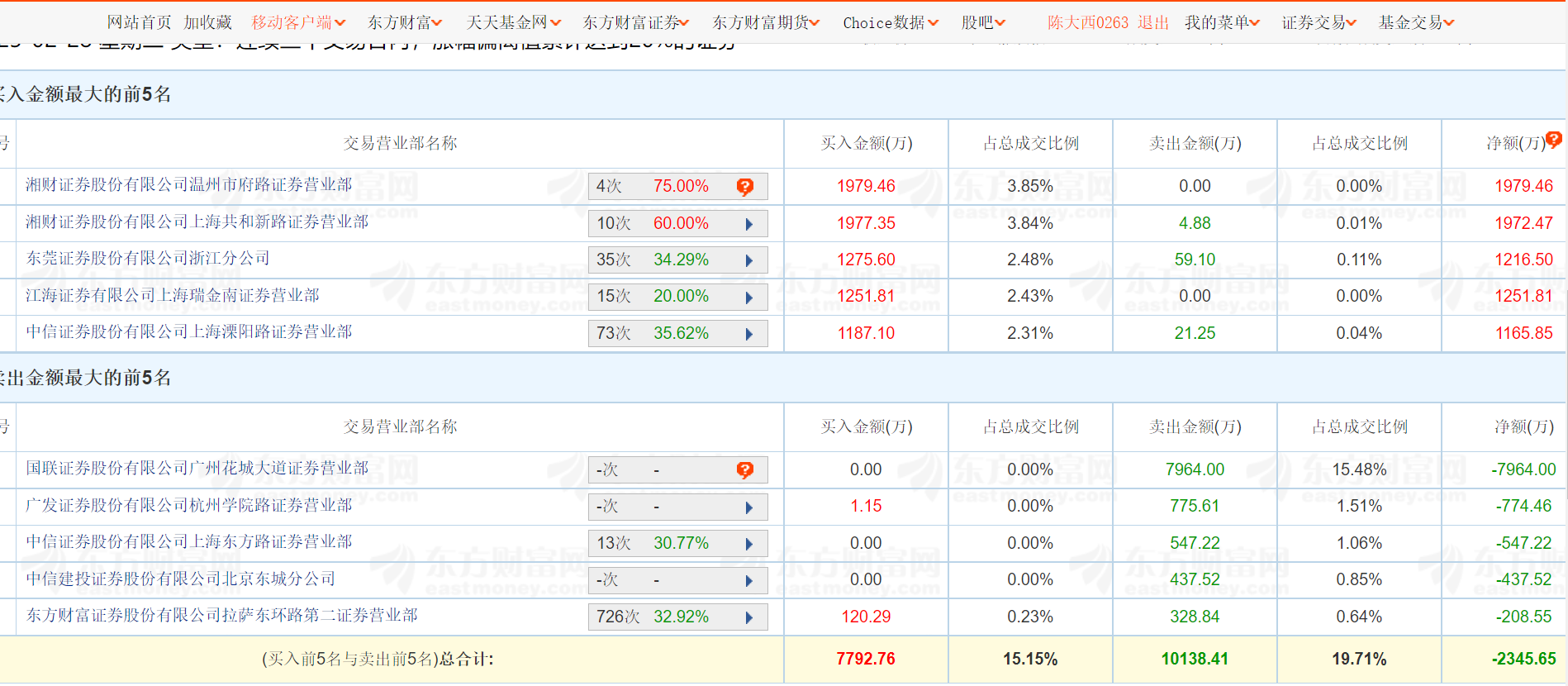Open the 我的菜单 dropdown
Viewport: 1568px width, 686px height.
click(x=1222, y=22)
